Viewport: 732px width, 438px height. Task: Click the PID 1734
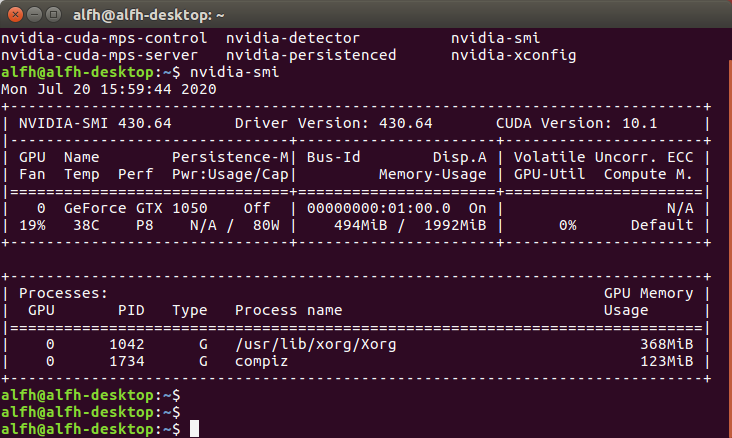pyautogui.click(x=127, y=361)
